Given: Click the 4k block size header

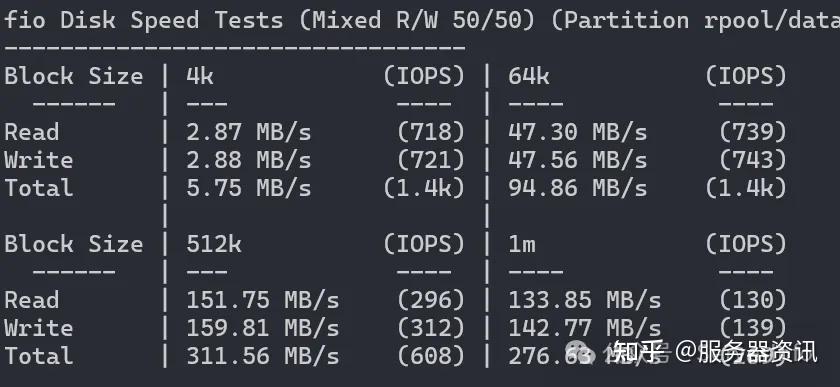Looking at the screenshot, I should coord(200,76).
